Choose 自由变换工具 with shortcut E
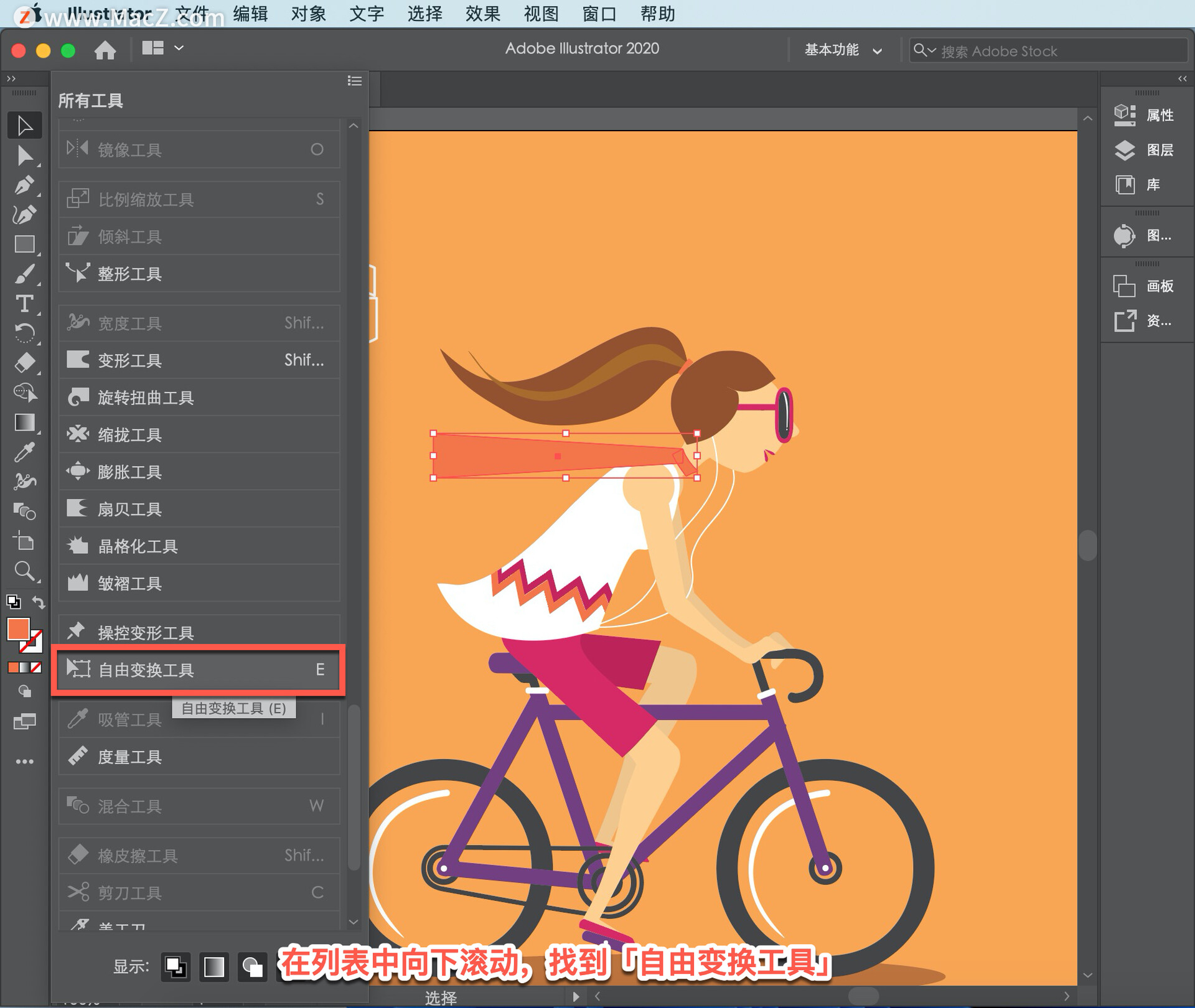 pos(199,670)
